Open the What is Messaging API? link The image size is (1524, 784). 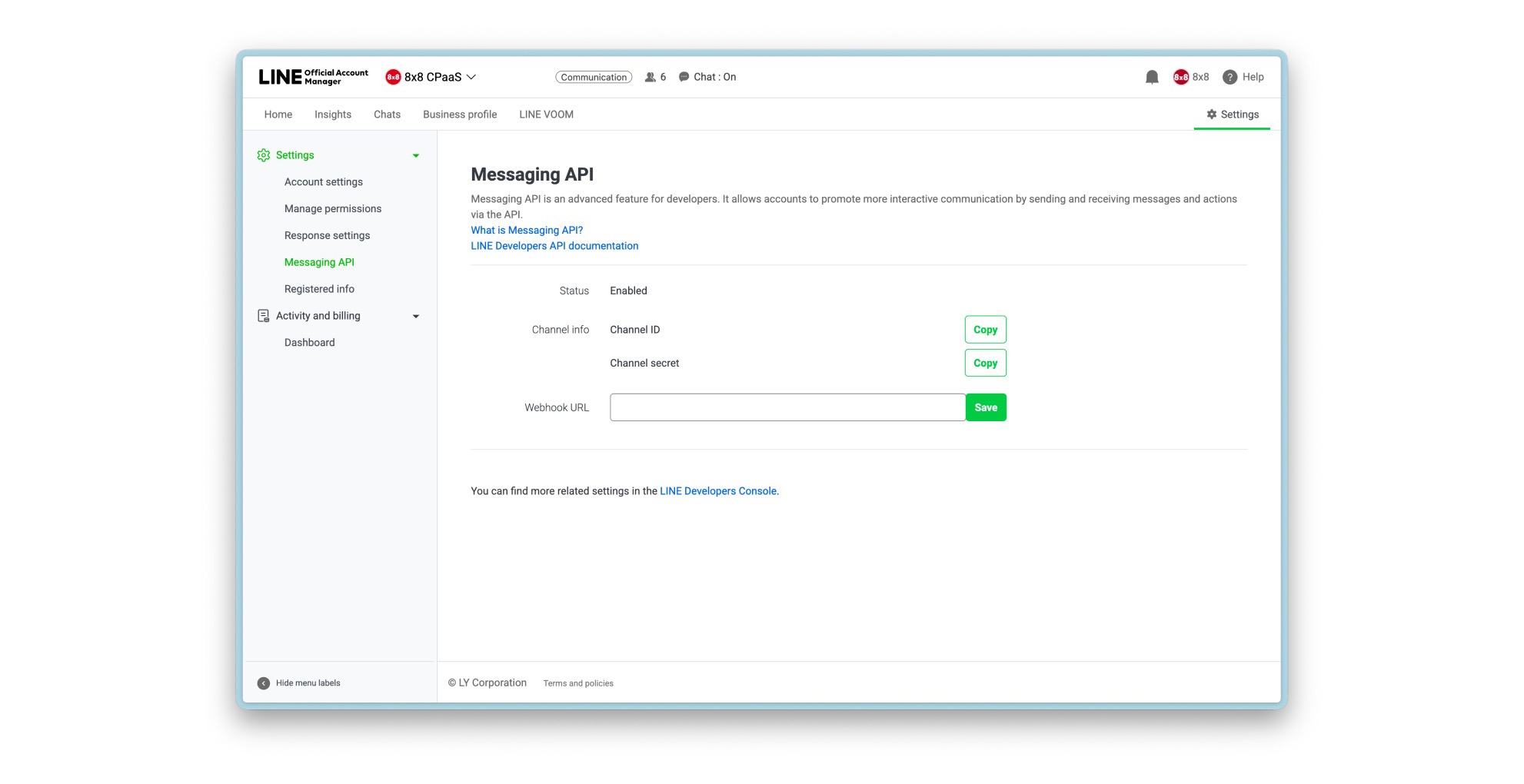point(527,230)
